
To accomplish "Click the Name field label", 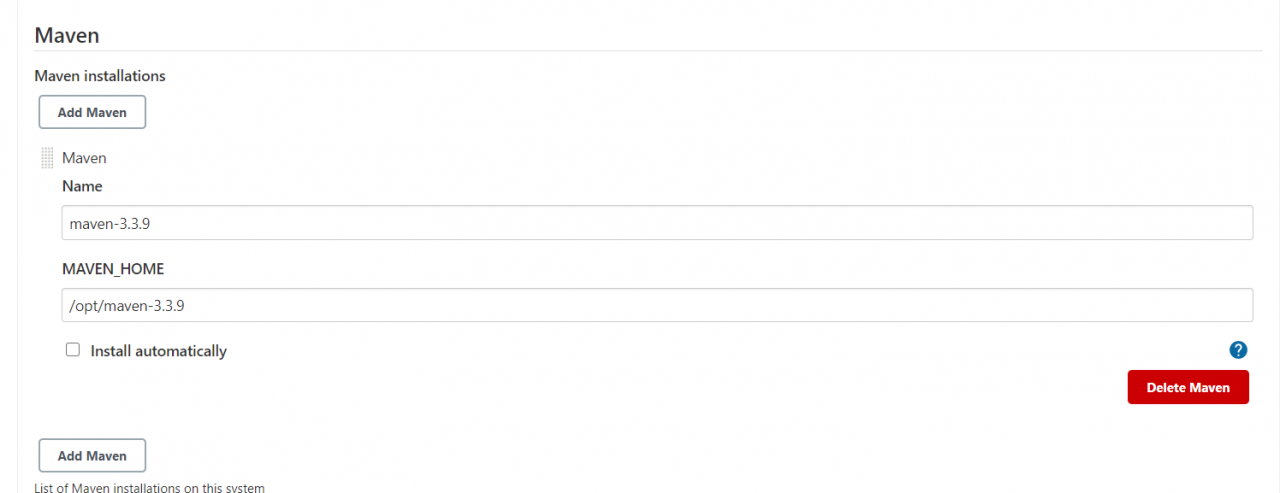I will point(82,186).
